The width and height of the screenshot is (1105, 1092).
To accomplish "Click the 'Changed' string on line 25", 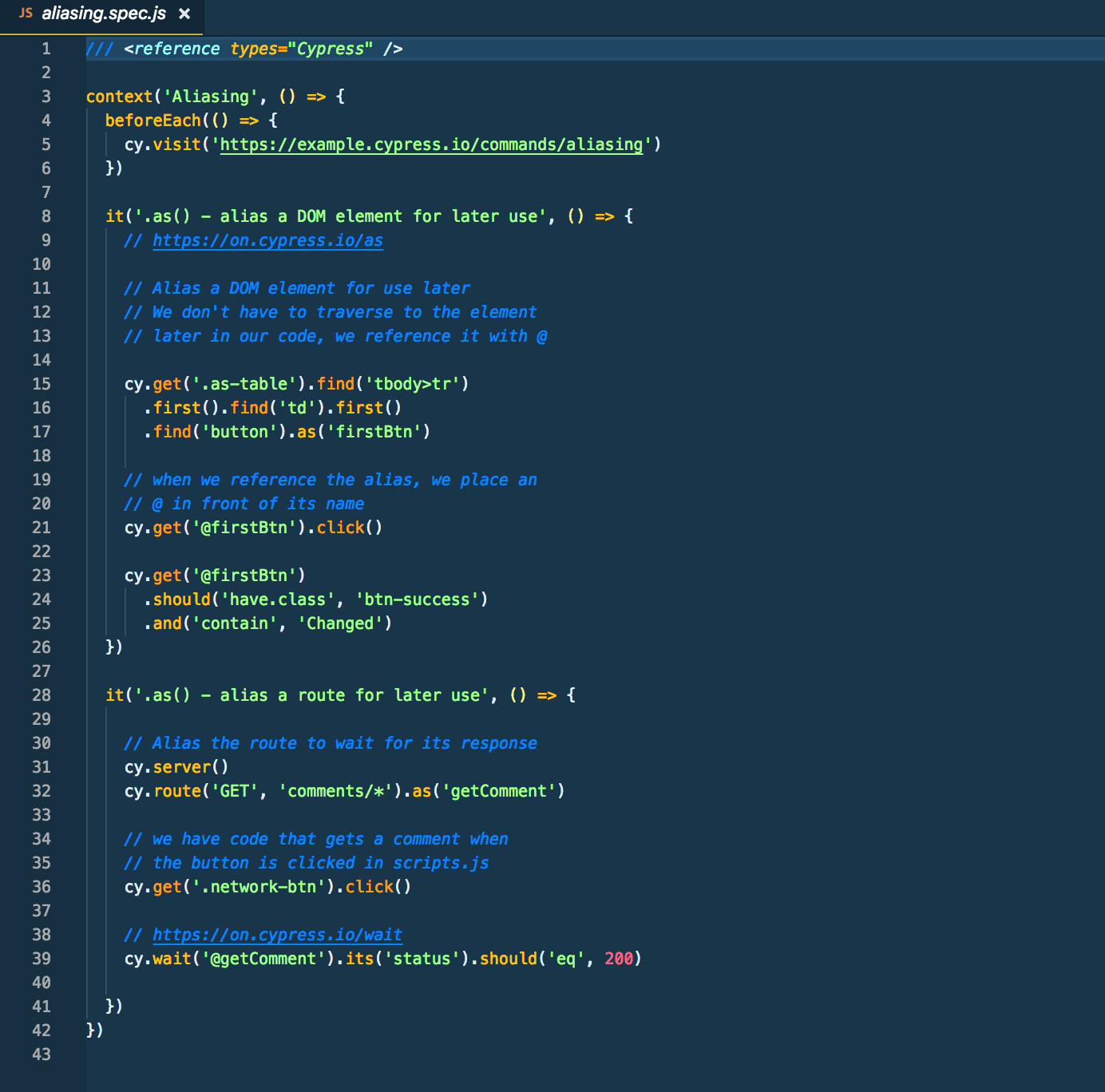I will point(343,623).
